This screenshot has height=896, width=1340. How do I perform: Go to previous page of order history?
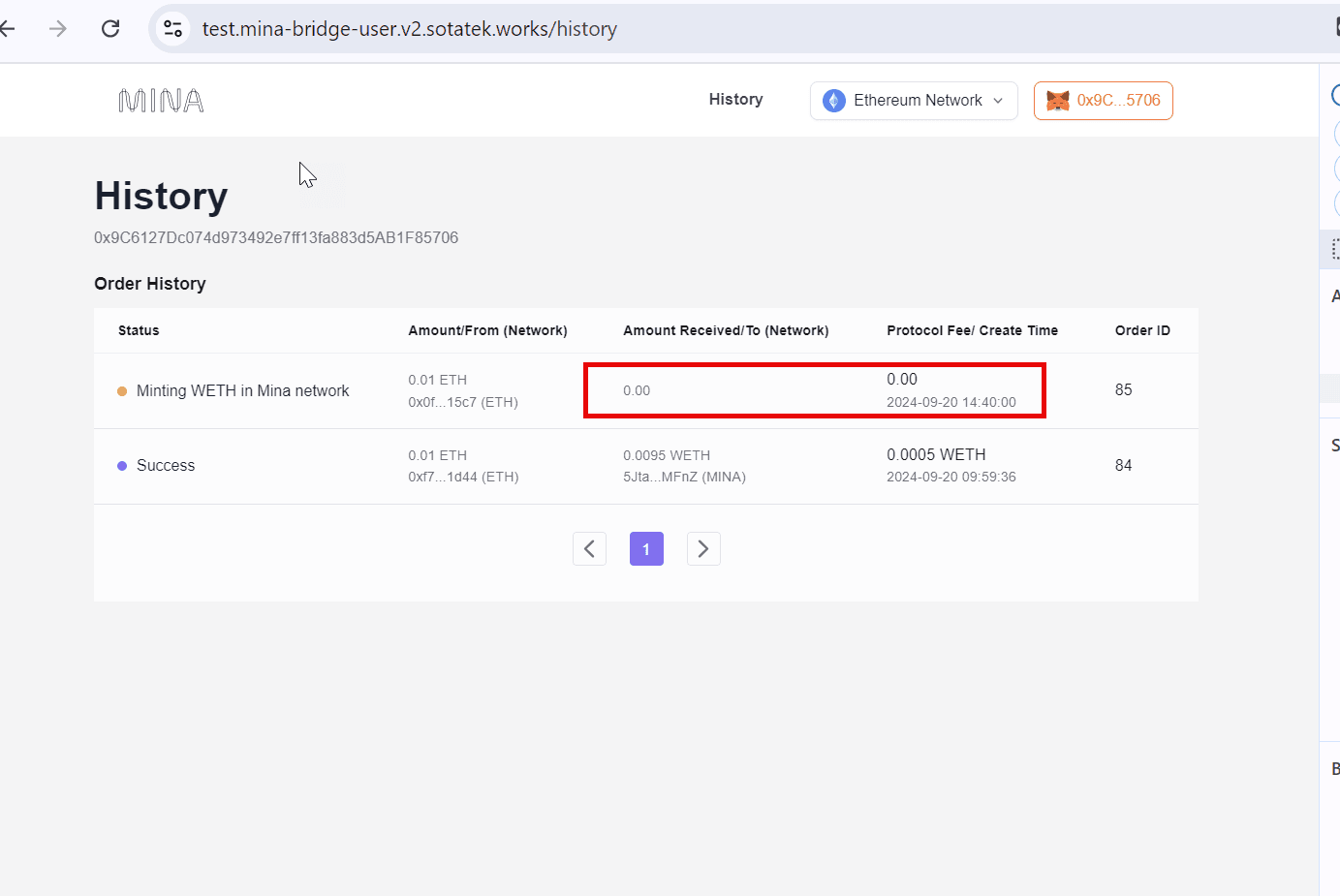(589, 548)
